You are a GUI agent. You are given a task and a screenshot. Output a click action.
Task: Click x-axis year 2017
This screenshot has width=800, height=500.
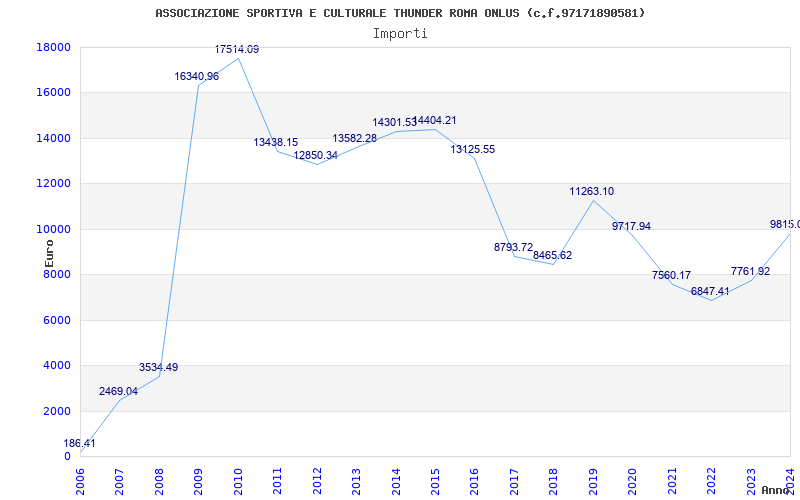coord(514,481)
